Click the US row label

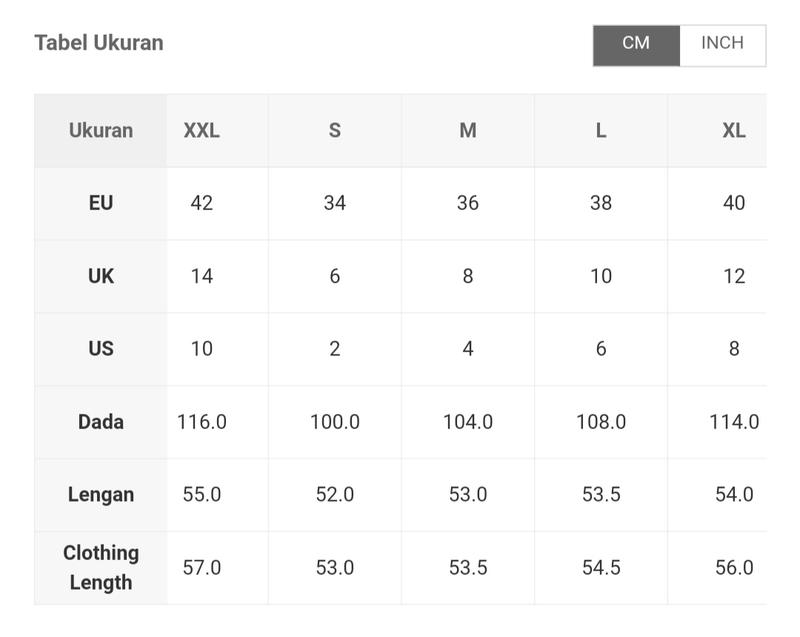click(x=101, y=349)
